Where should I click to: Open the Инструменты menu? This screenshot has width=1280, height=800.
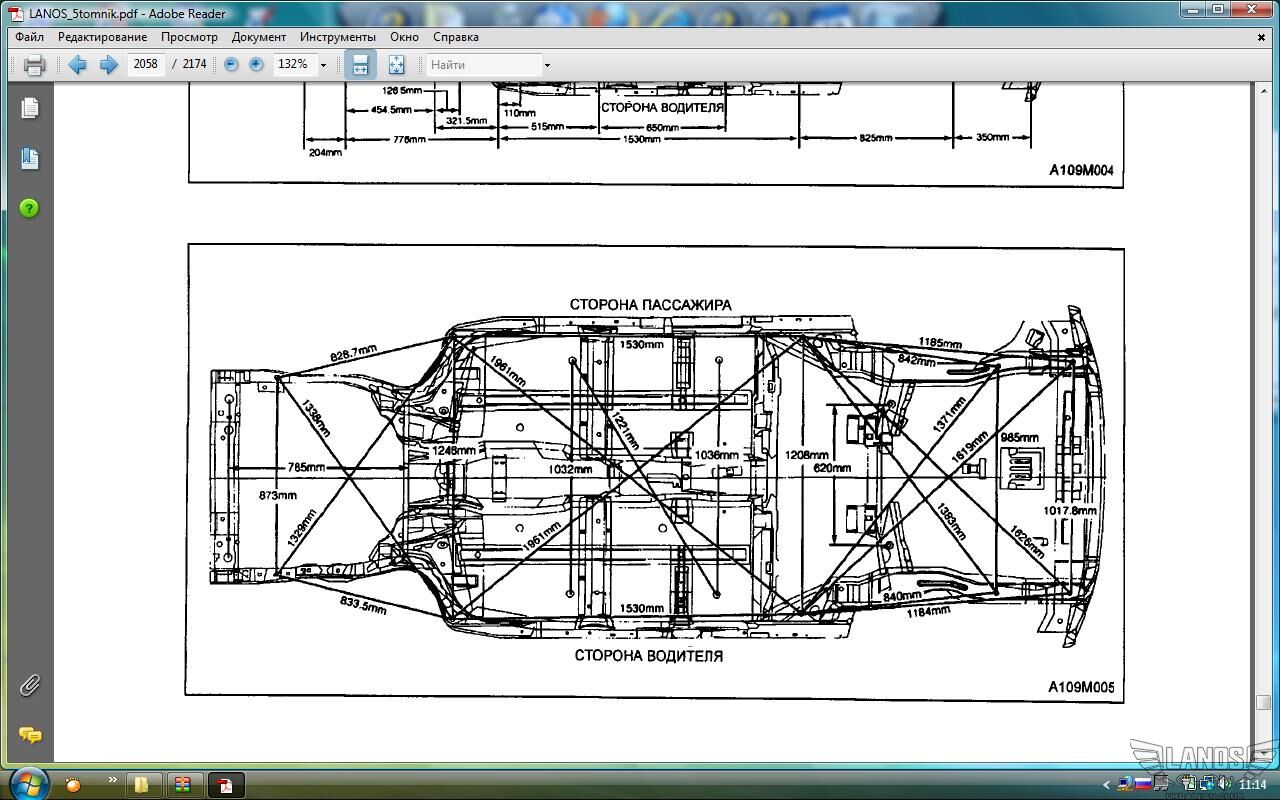click(x=337, y=37)
